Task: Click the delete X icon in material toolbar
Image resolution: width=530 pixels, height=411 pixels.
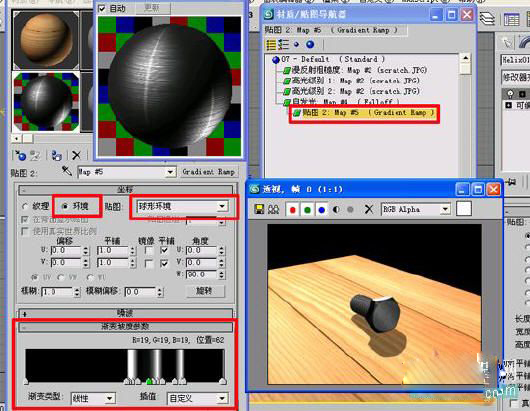Action: click(x=76, y=155)
